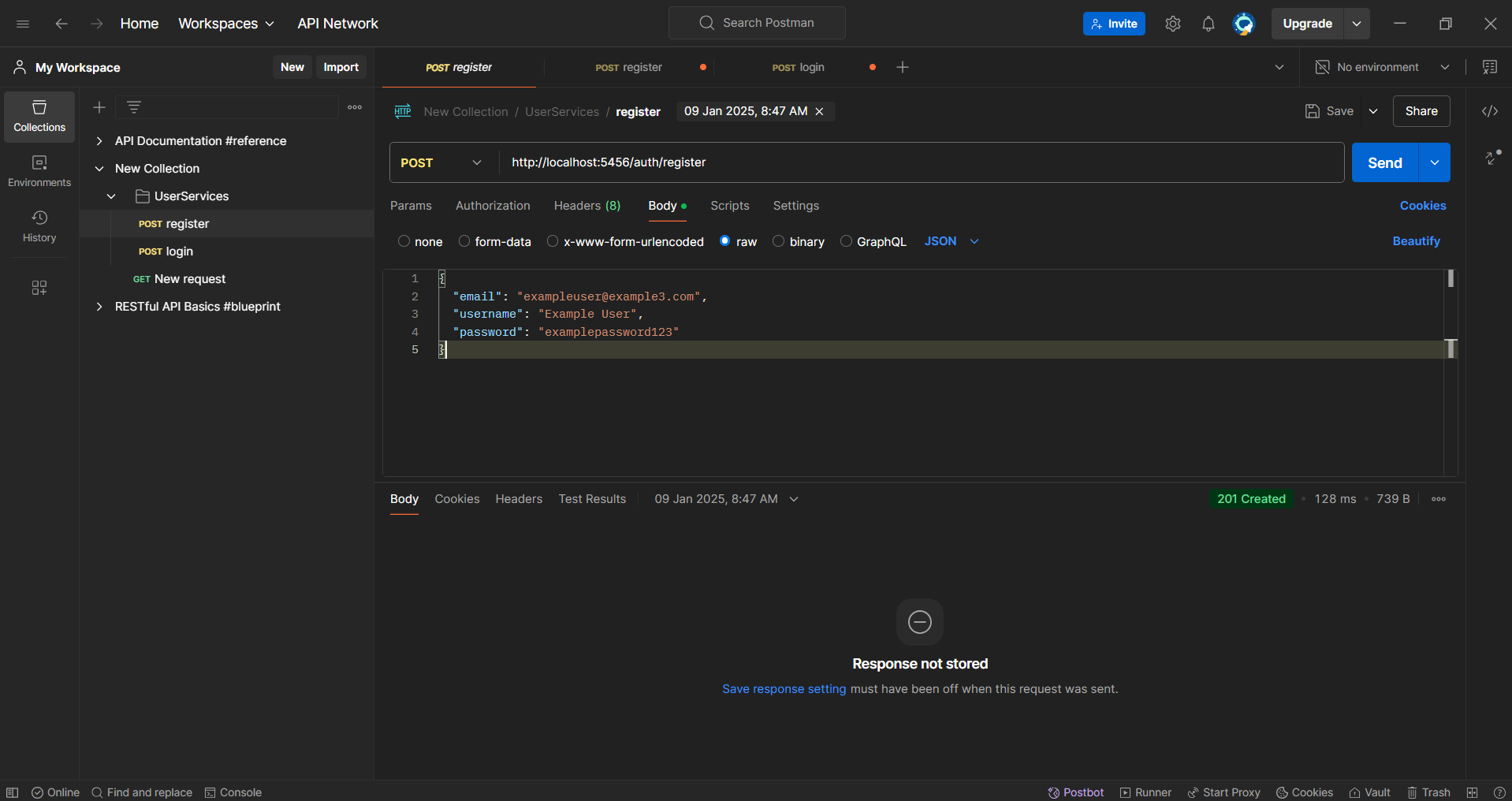Image resolution: width=1512 pixels, height=801 pixels.
Task: Open the Upgrade options arrow
Action: tap(1357, 24)
